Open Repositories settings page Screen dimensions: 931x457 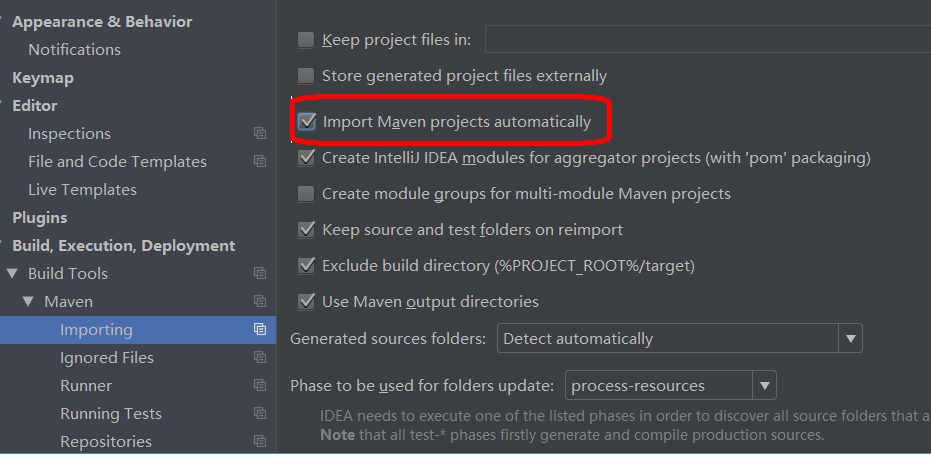click(106, 442)
